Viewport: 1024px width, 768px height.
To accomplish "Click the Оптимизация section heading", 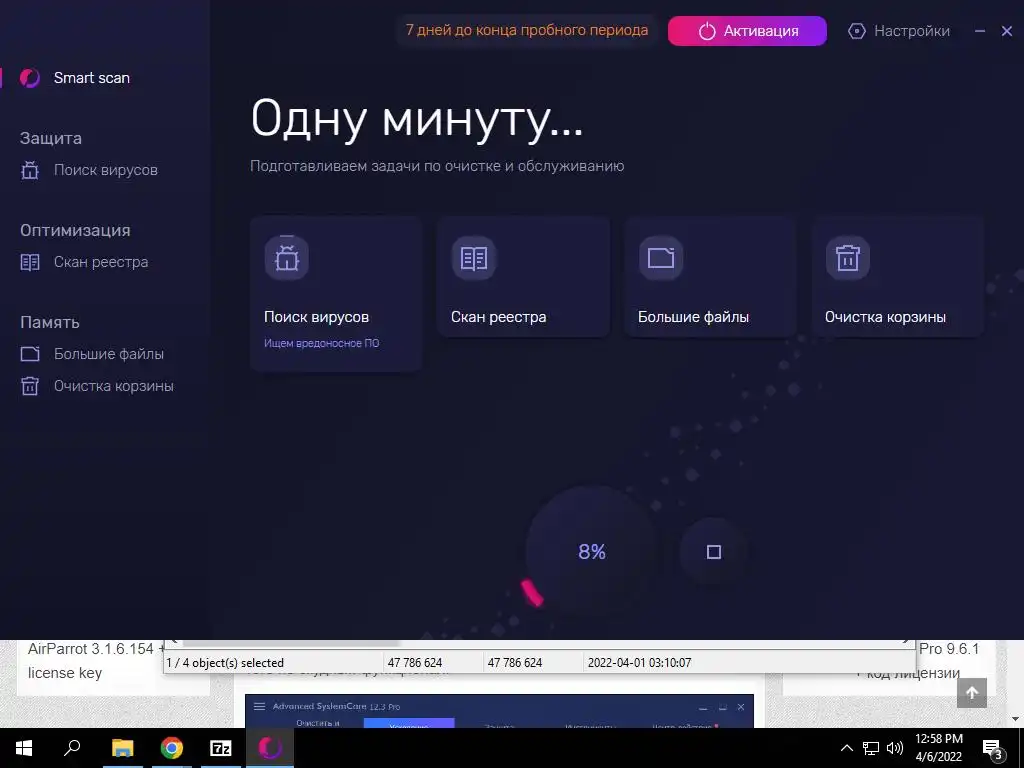I will point(75,230).
